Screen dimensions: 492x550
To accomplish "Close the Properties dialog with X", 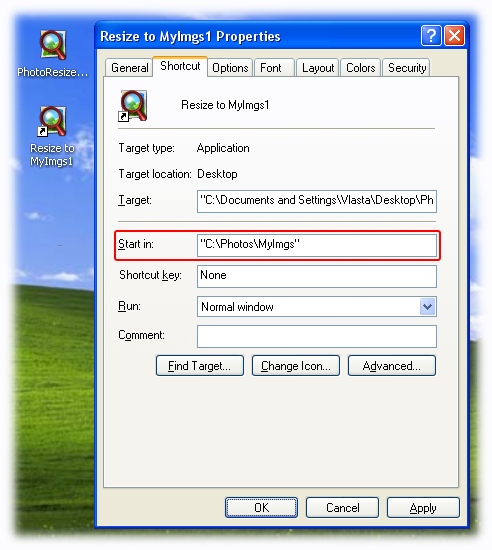I will click(x=454, y=36).
